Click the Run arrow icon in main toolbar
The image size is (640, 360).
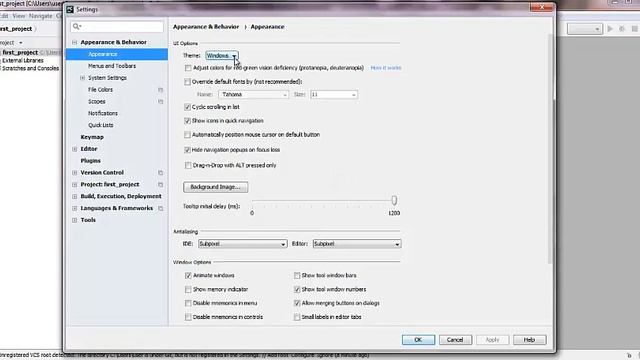click(x=610, y=29)
